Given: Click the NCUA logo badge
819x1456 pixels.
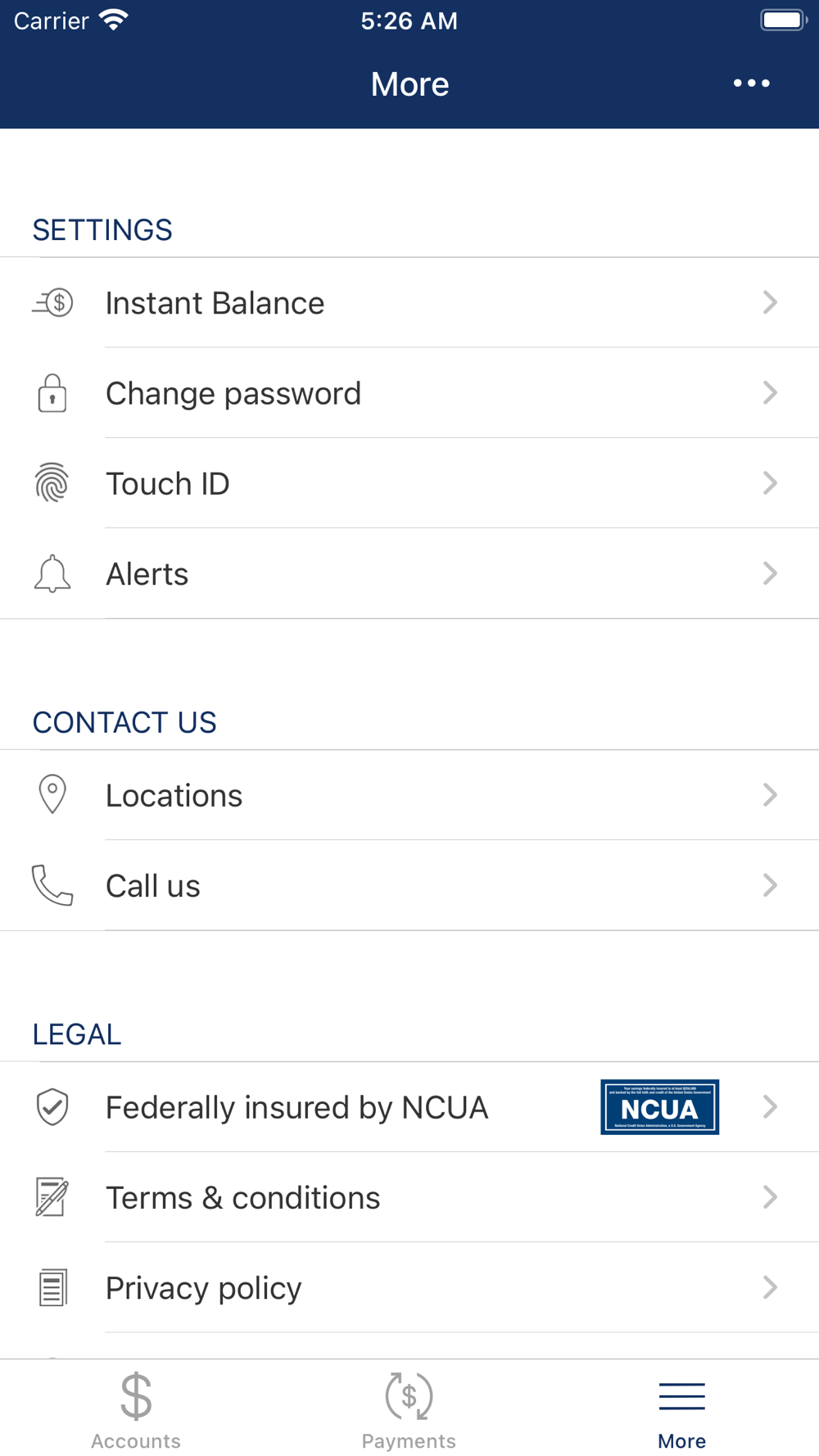Looking at the screenshot, I should coord(659,1107).
